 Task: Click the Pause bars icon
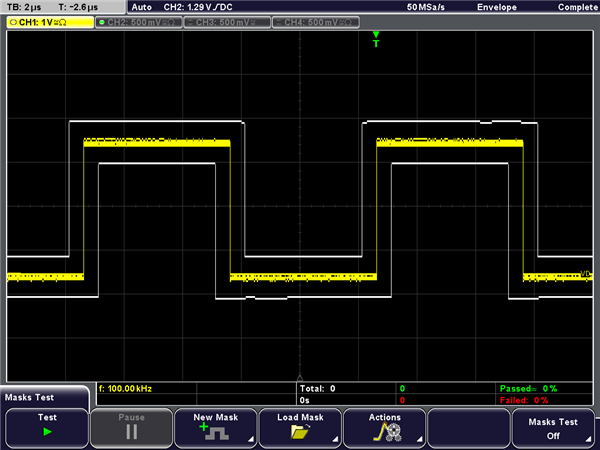coord(131,433)
